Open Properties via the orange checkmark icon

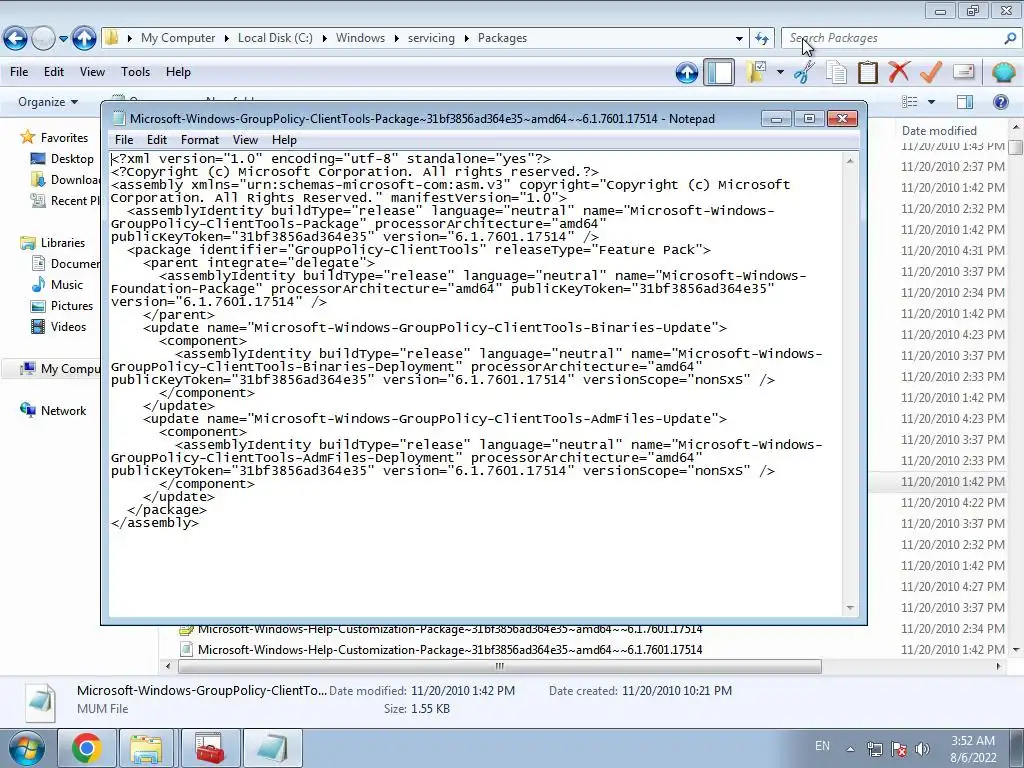tap(931, 72)
